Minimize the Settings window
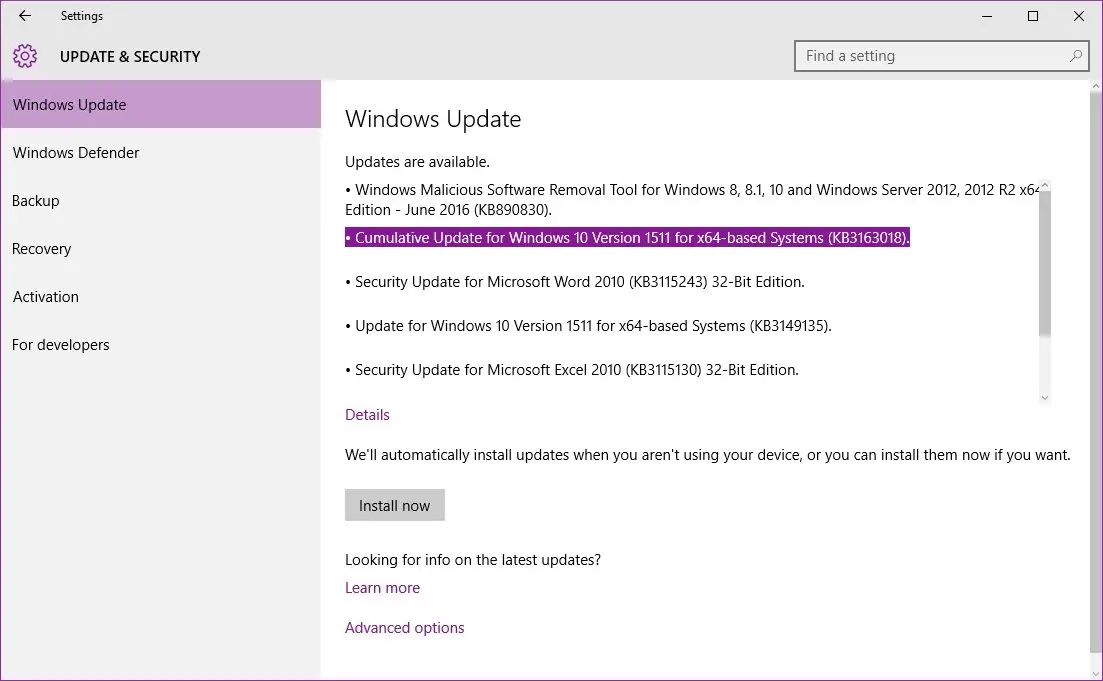Viewport: 1103px width, 681px height. [987, 15]
